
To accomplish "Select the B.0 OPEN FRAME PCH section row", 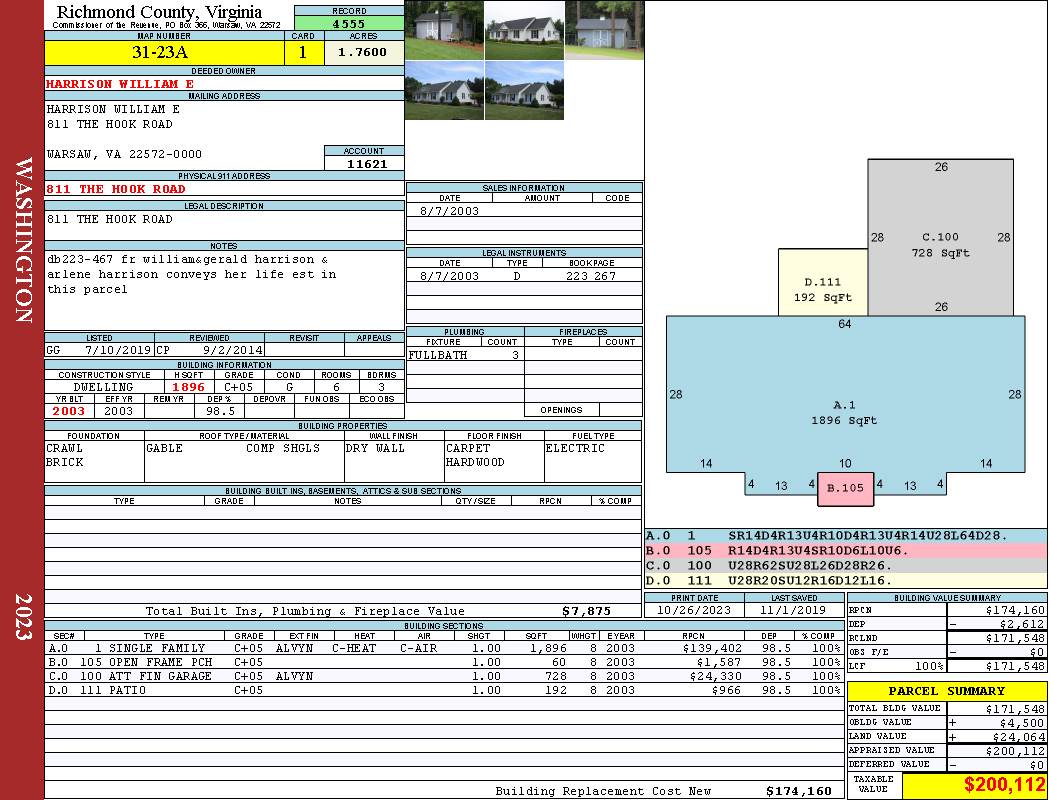I will pos(444,662).
